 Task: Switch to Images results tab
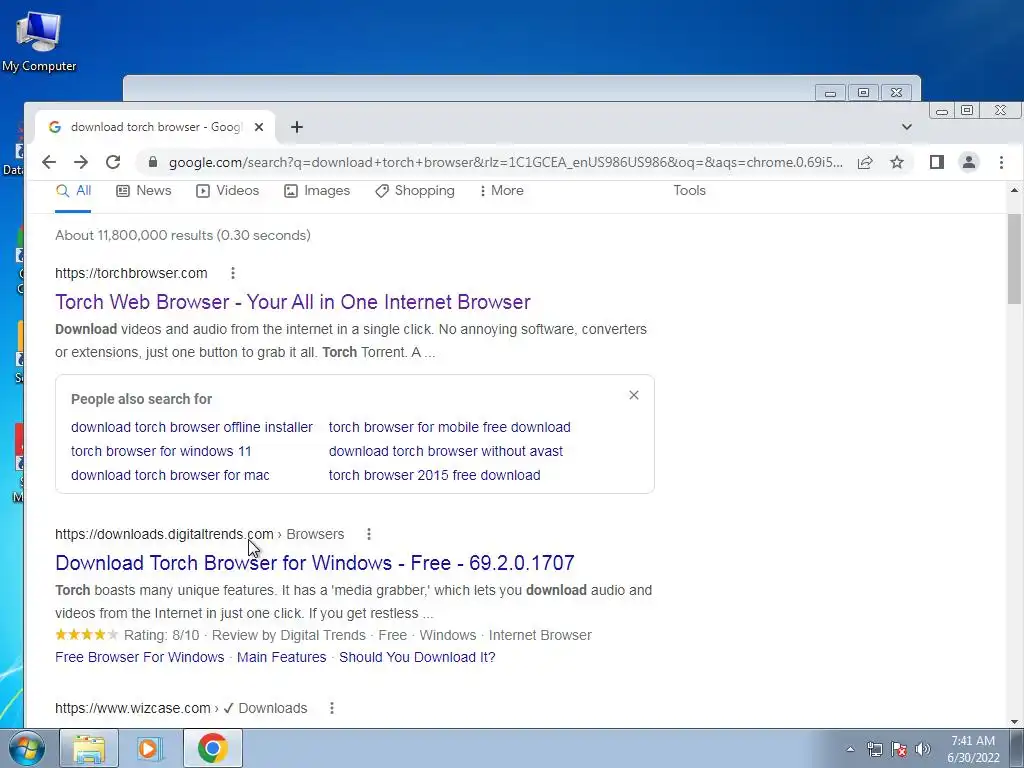coord(317,191)
